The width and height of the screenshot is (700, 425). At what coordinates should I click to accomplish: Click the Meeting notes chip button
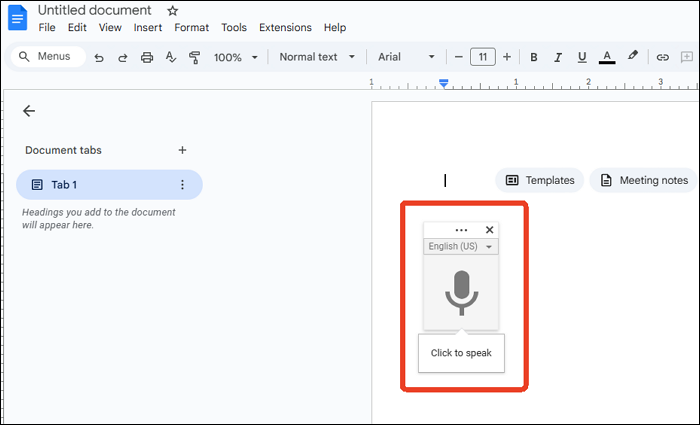coord(643,180)
